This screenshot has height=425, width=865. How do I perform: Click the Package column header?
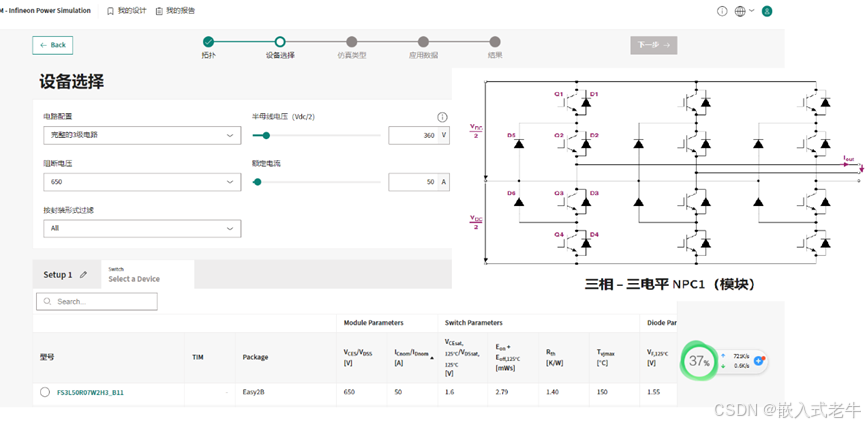[255, 357]
